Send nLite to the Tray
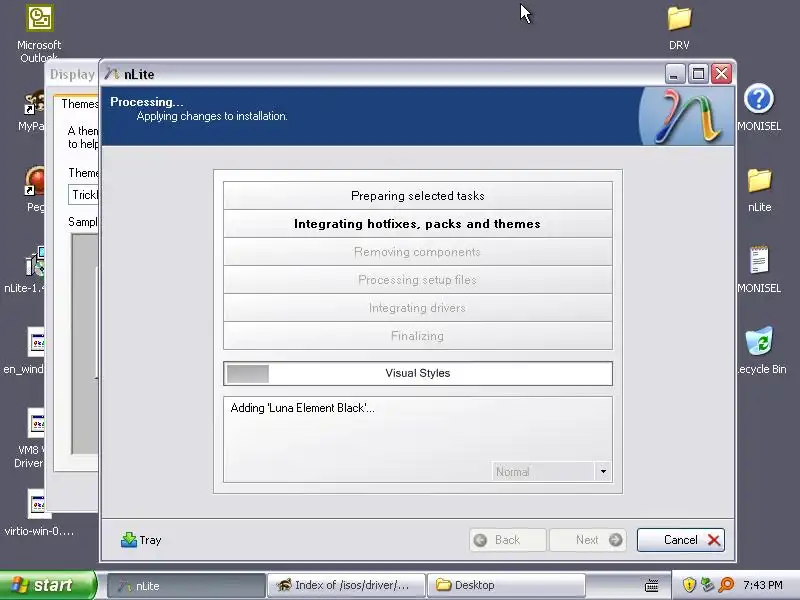 tap(141, 540)
